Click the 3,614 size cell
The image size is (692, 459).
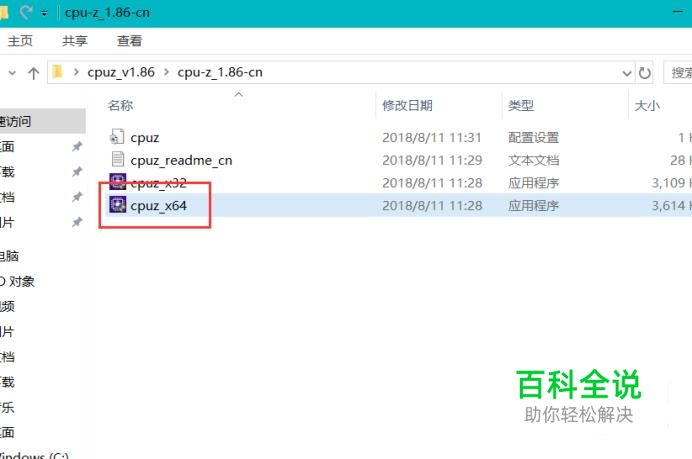[x=671, y=206]
